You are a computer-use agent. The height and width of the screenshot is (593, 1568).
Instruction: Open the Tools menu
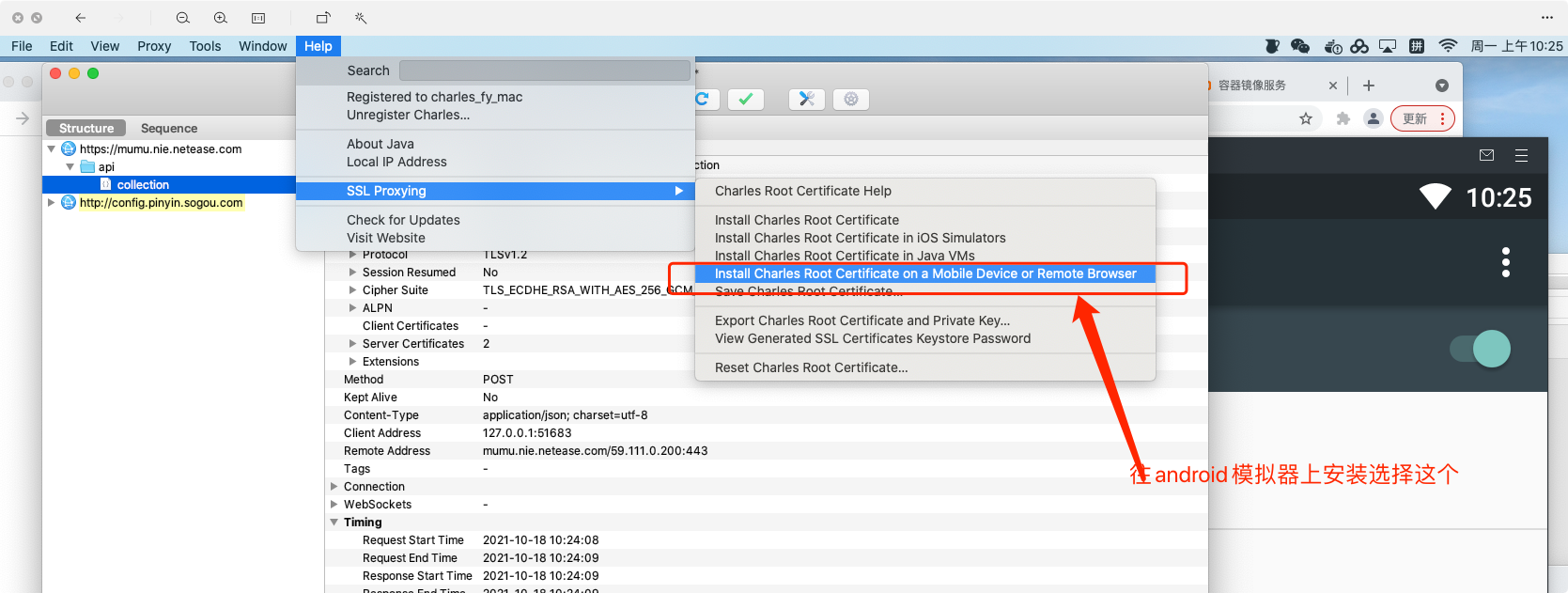(x=205, y=46)
